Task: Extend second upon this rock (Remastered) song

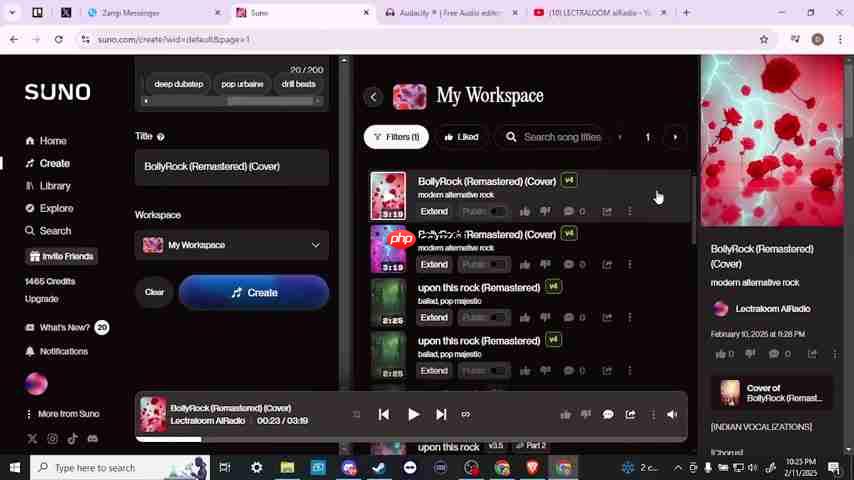Action: tap(434, 371)
